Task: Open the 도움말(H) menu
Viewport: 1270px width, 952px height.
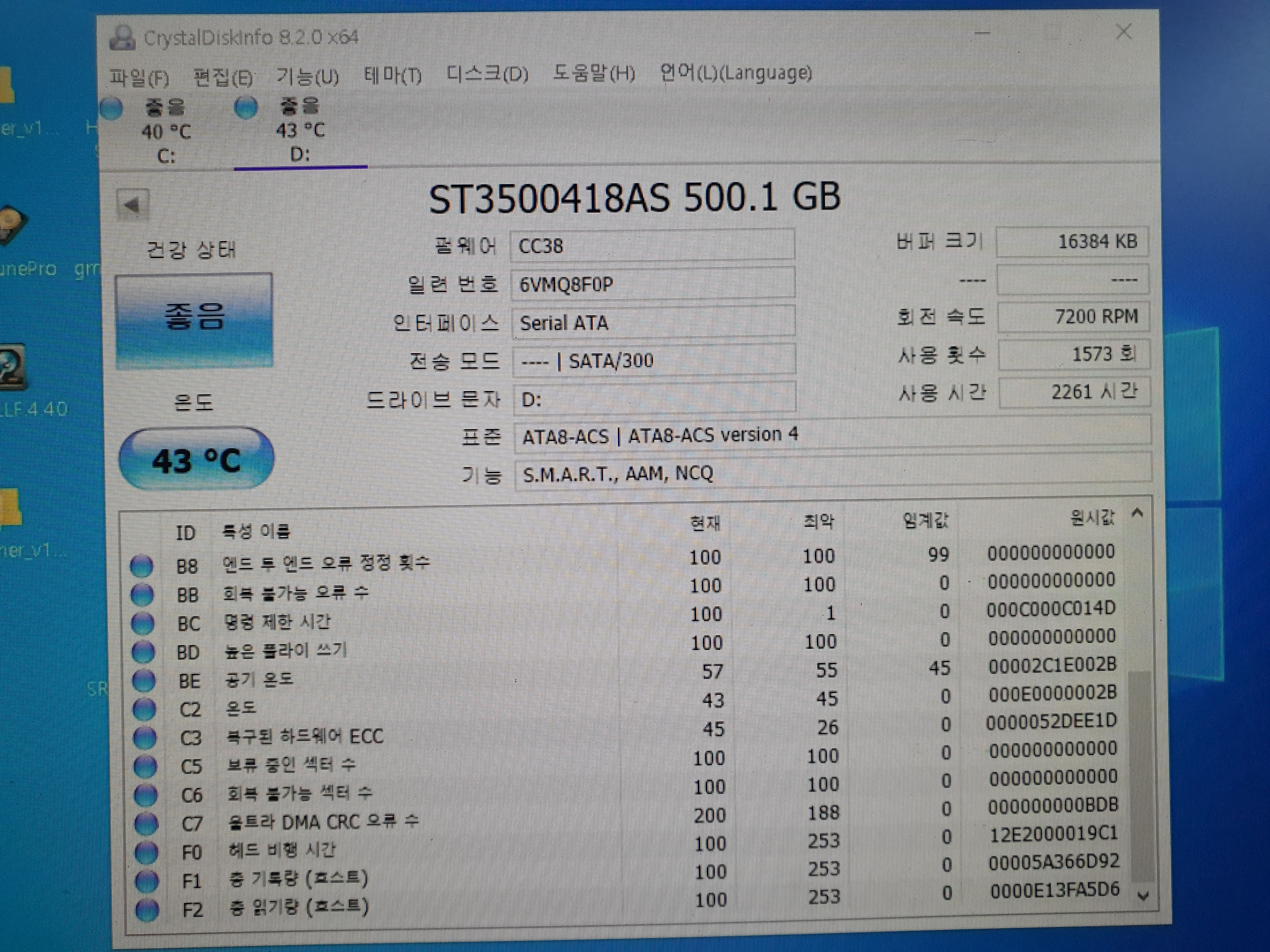Action: [594, 73]
